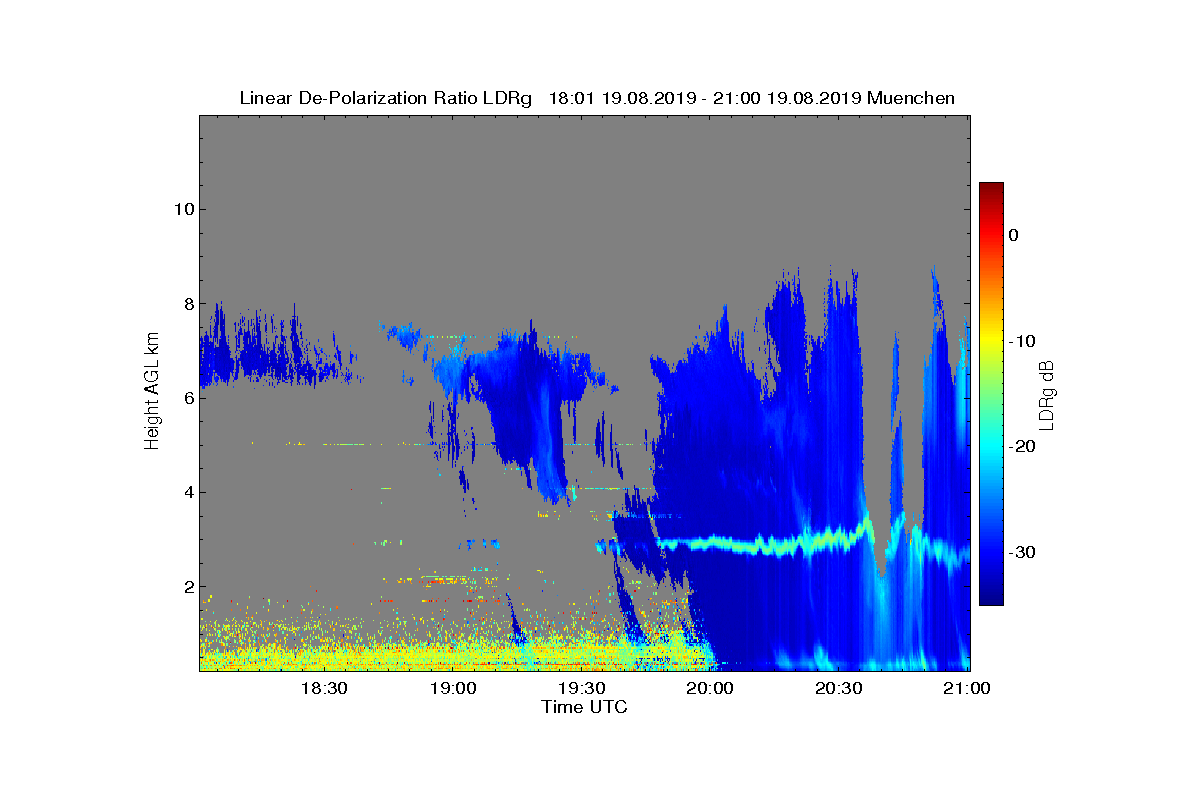Click the '19:00' time tick label

coord(453,688)
